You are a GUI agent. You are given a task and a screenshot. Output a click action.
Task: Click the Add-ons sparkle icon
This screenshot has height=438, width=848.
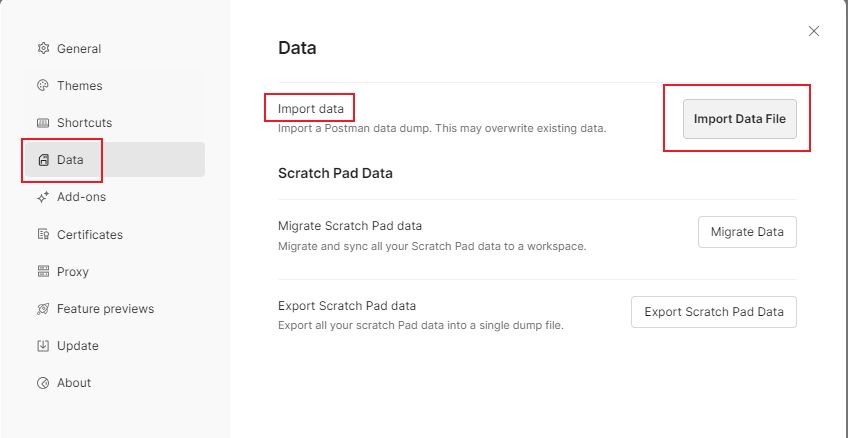click(43, 197)
